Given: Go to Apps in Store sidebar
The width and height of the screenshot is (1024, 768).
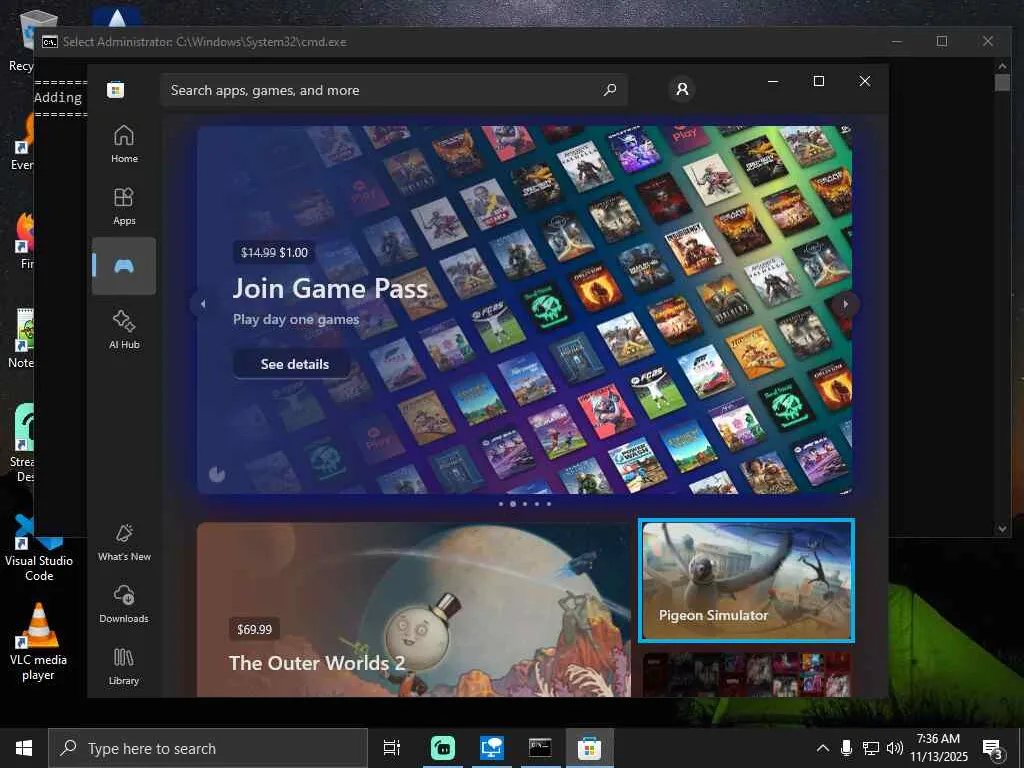Looking at the screenshot, I should click(123, 206).
